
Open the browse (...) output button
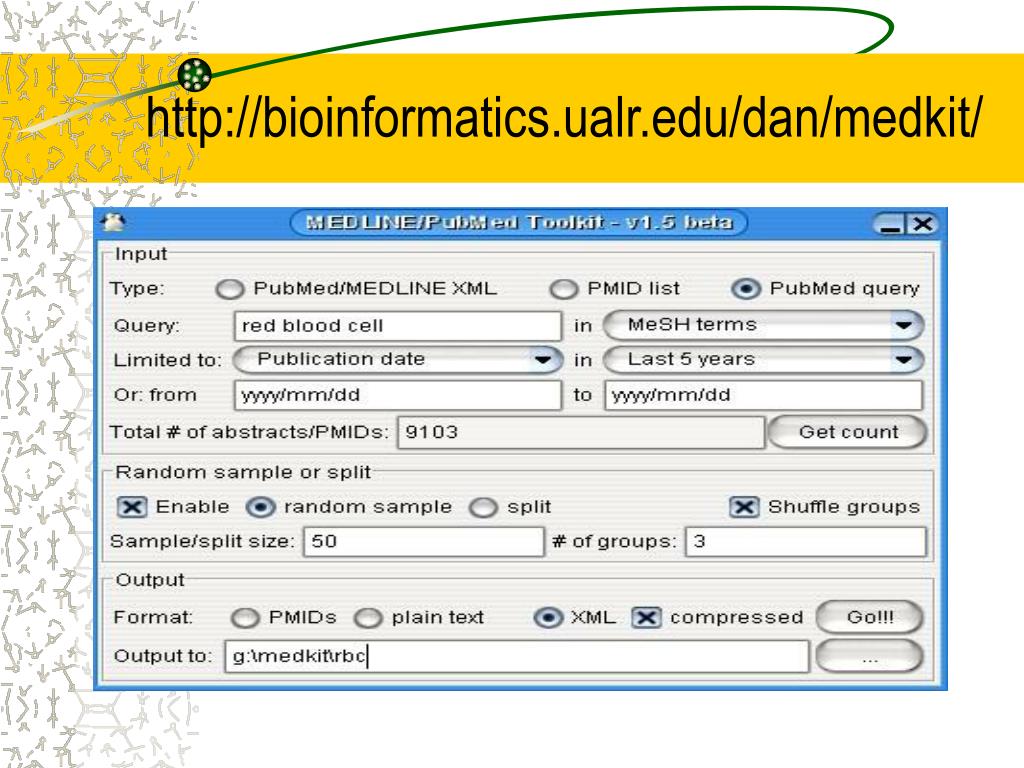pyautogui.click(x=870, y=656)
